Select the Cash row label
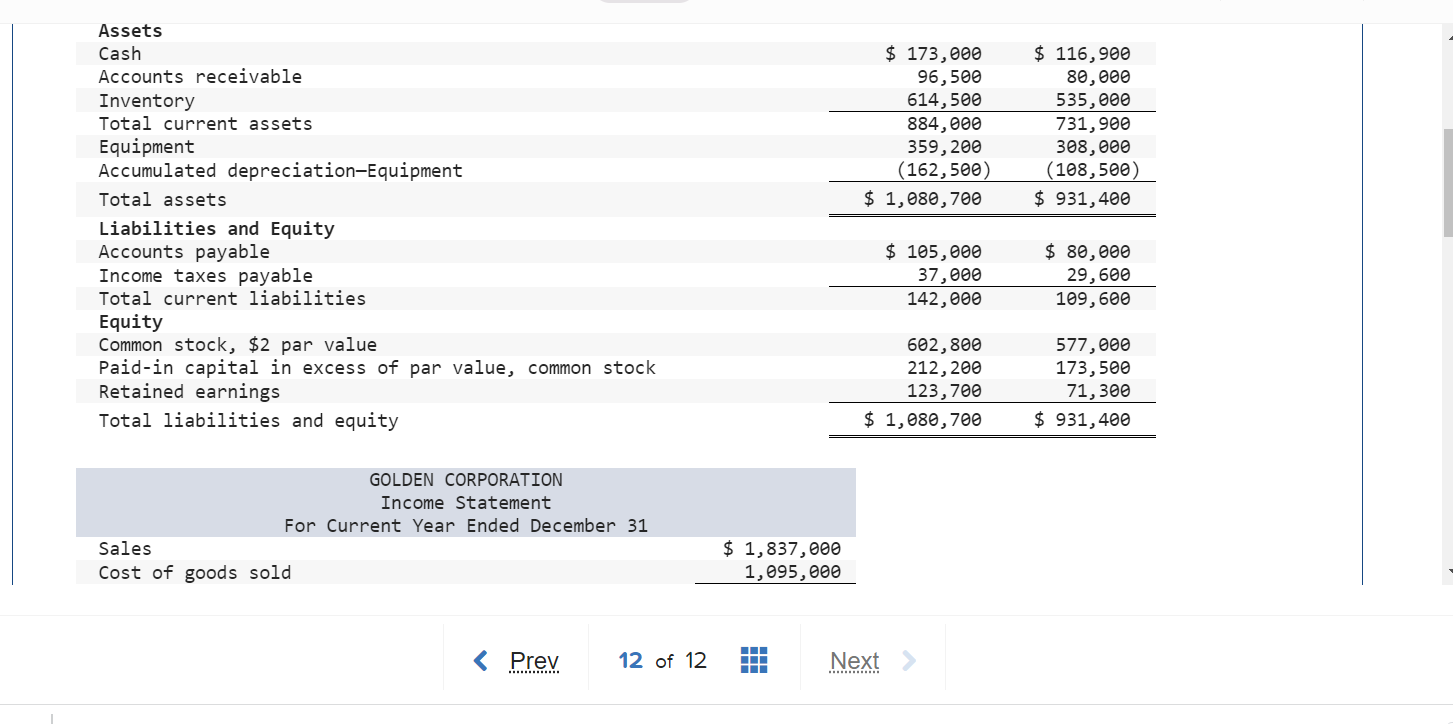The width and height of the screenshot is (1453, 724). tap(120, 54)
